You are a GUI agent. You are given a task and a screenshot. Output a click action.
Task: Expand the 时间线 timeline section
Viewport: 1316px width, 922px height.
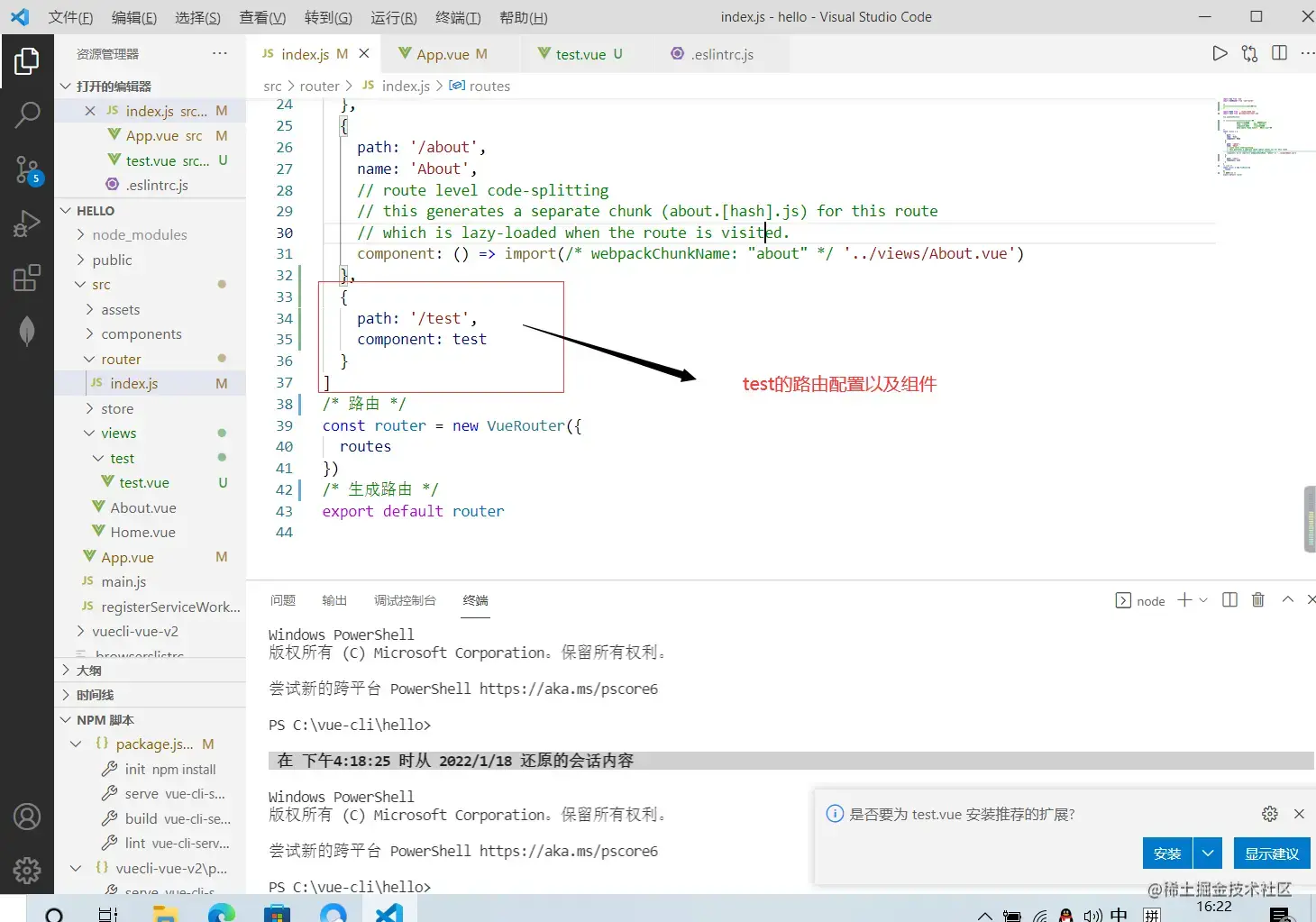(150, 695)
